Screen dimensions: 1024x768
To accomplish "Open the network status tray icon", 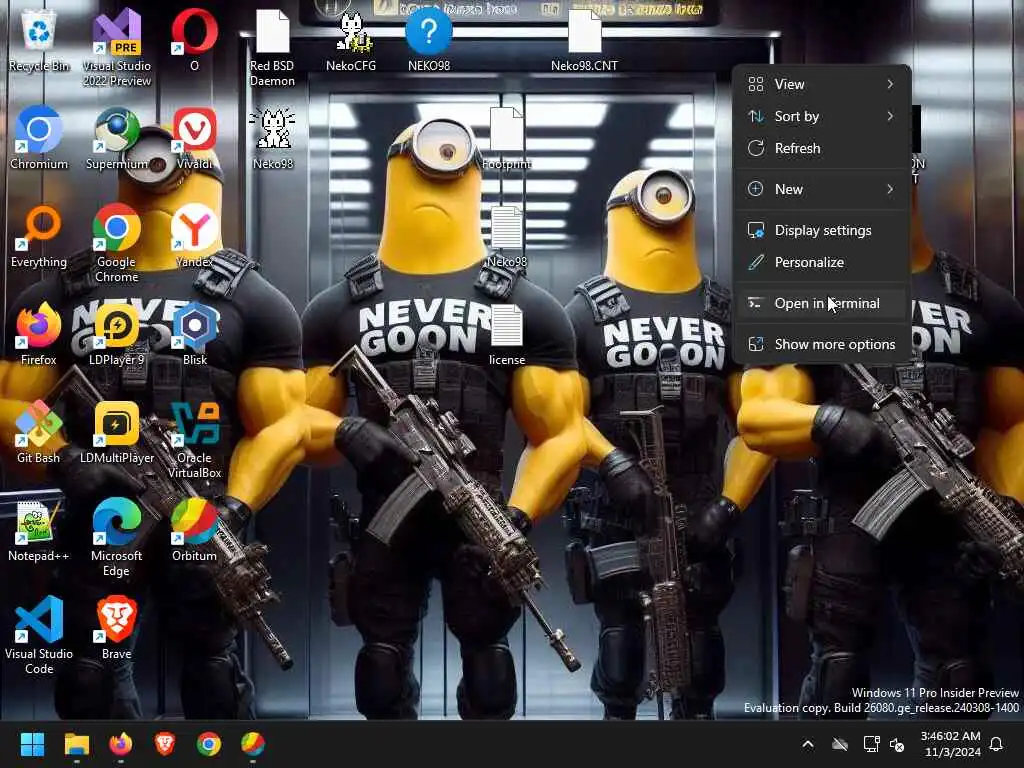I will [x=871, y=744].
